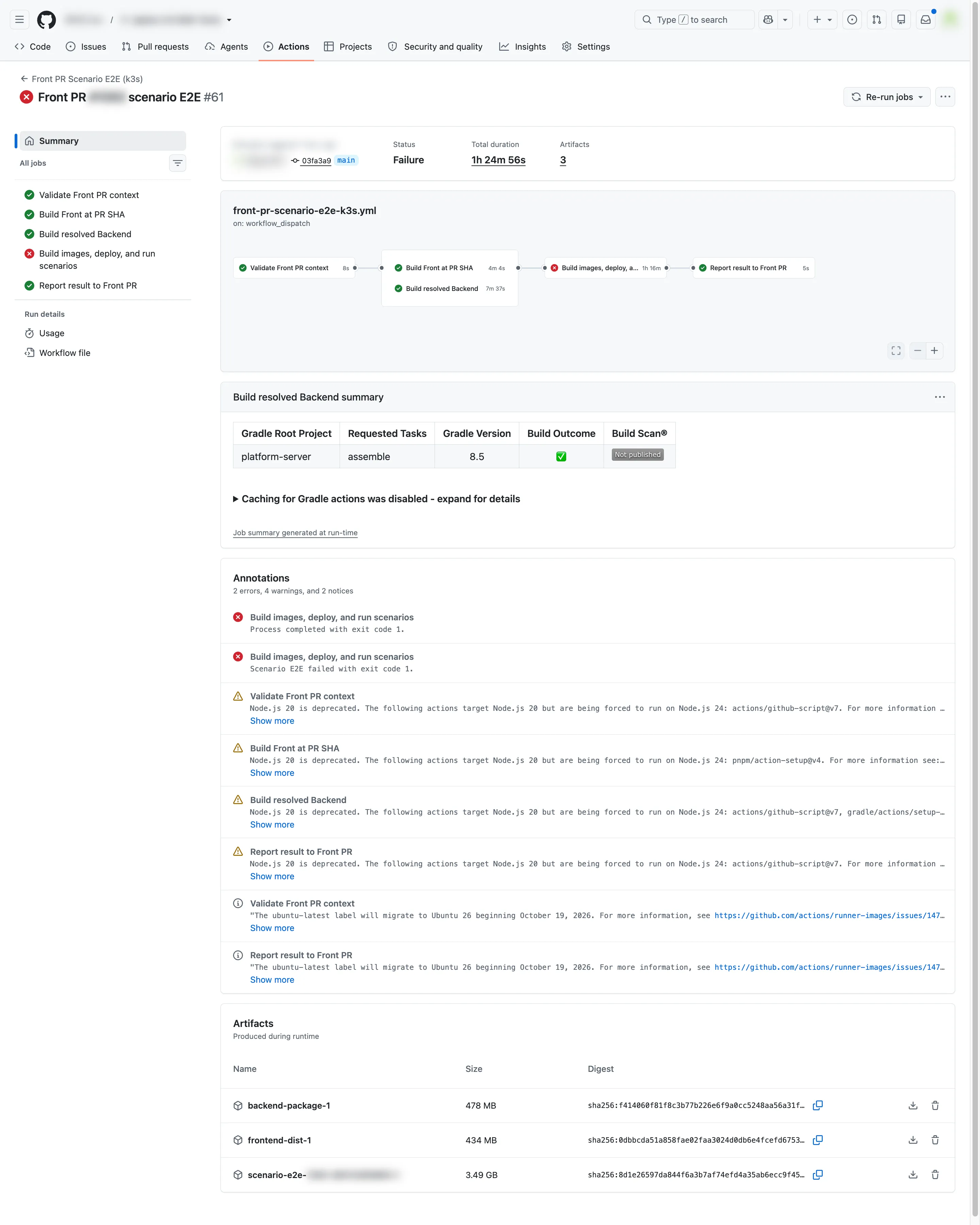This screenshot has width=980, height=1225.
Task: Open pull requests icon in top header
Action: (876, 20)
